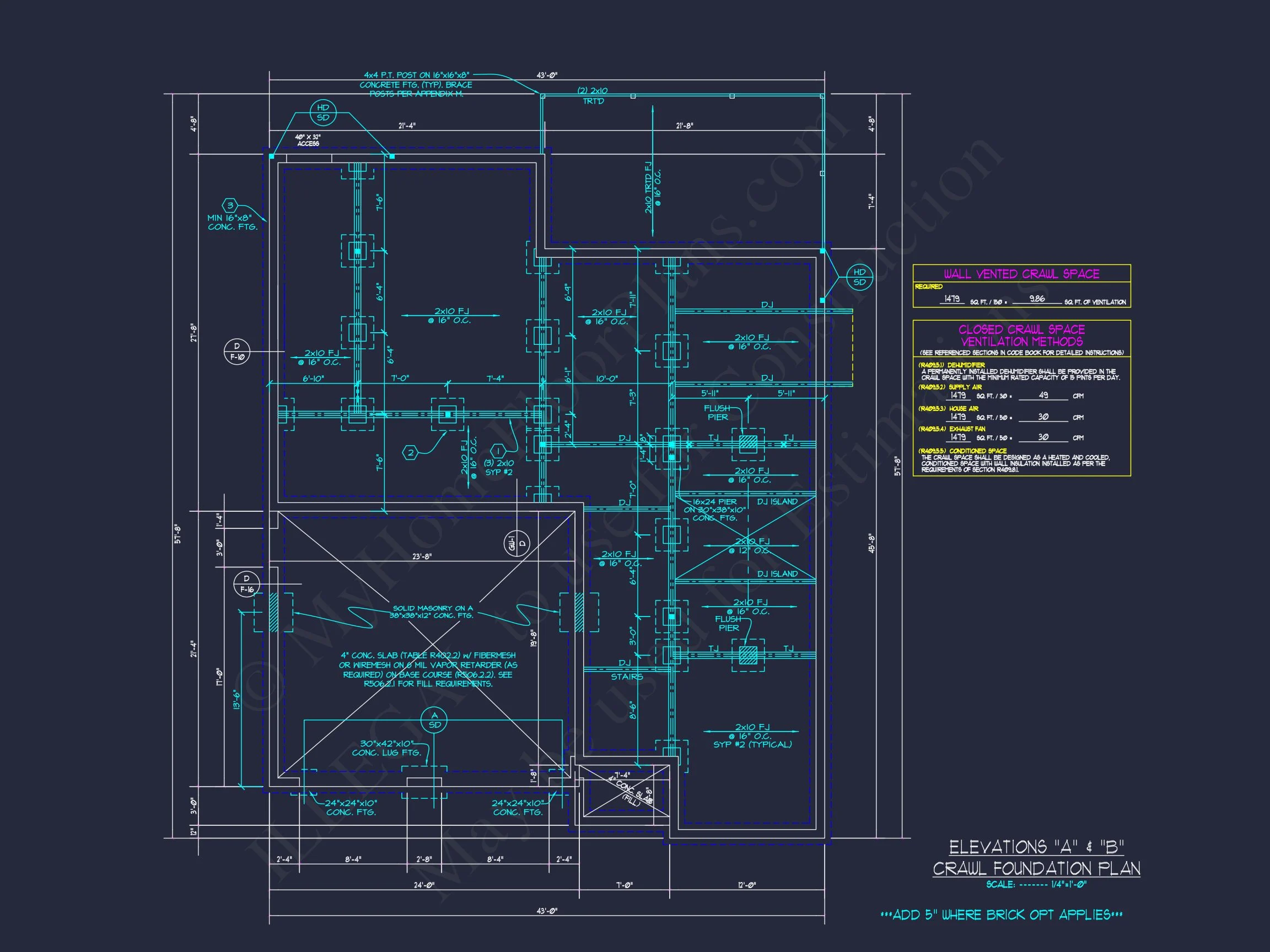The width and height of the screenshot is (1270, 952).
Task: Click the 6'-10" horizontal dimension
Action: [x=313, y=378]
